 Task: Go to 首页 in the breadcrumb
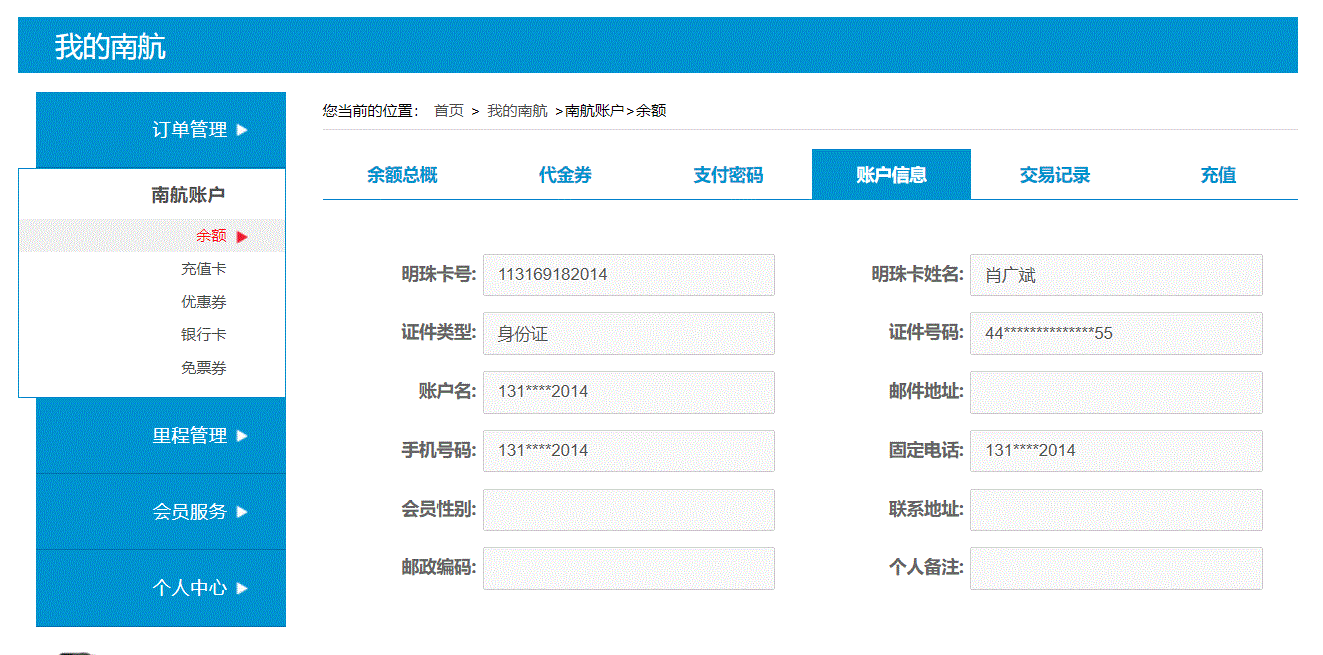[449, 111]
